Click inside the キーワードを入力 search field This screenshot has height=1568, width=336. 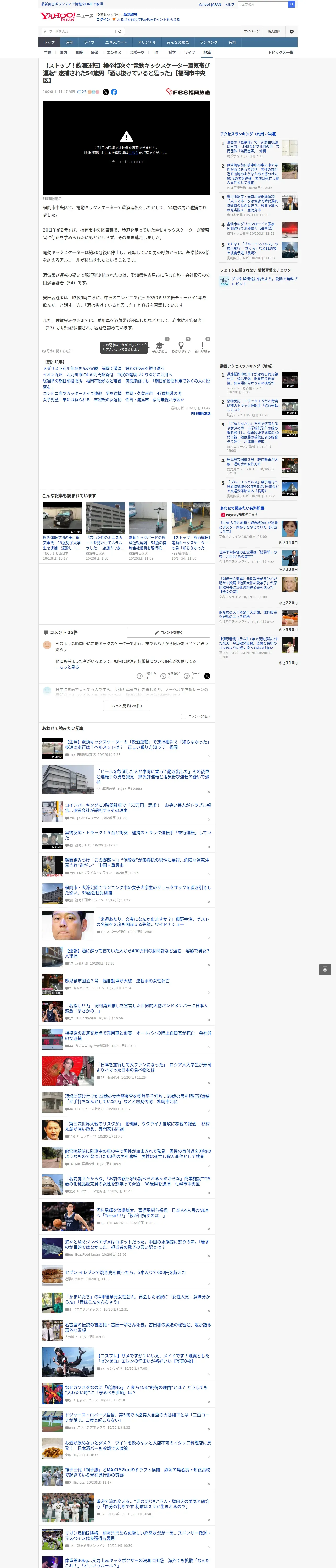point(79,32)
